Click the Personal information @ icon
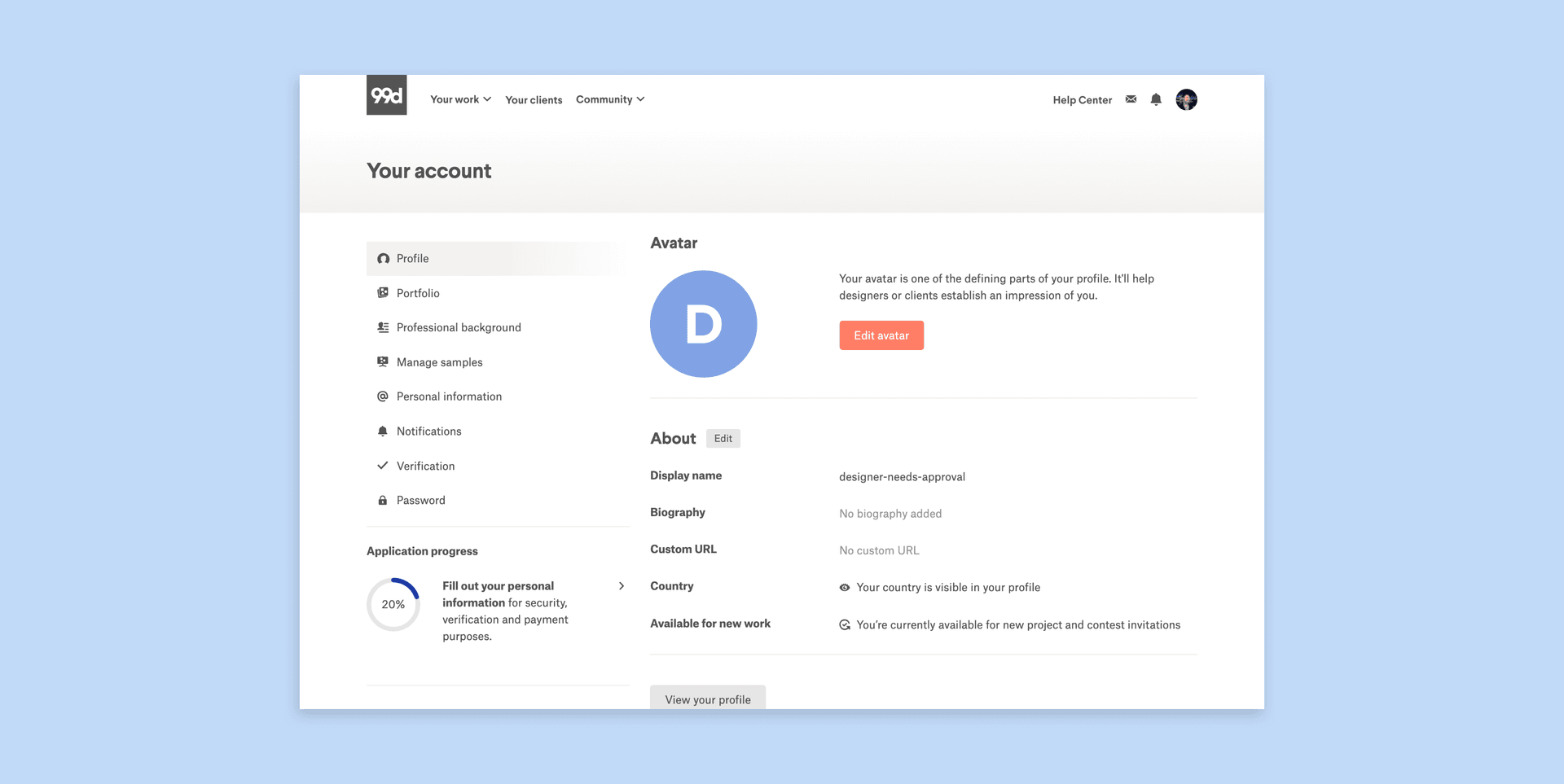Image resolution: width=1564 pixels, height=784 pixels. click(382, 396)
